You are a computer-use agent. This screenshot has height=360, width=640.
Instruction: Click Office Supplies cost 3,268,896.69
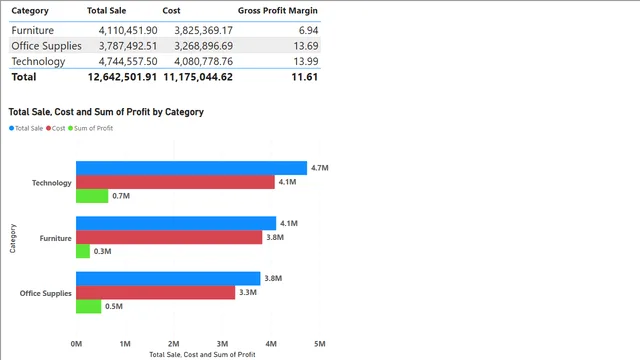[203, 46]
